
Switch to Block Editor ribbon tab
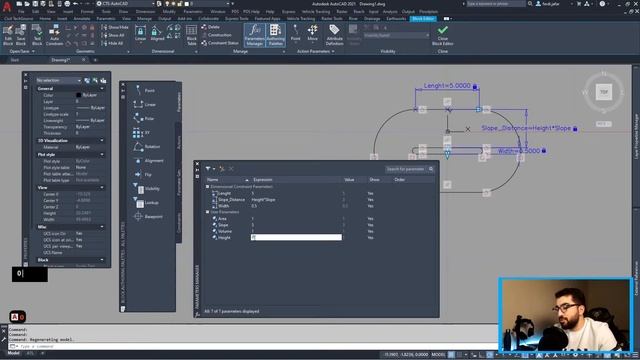[423, 19]
